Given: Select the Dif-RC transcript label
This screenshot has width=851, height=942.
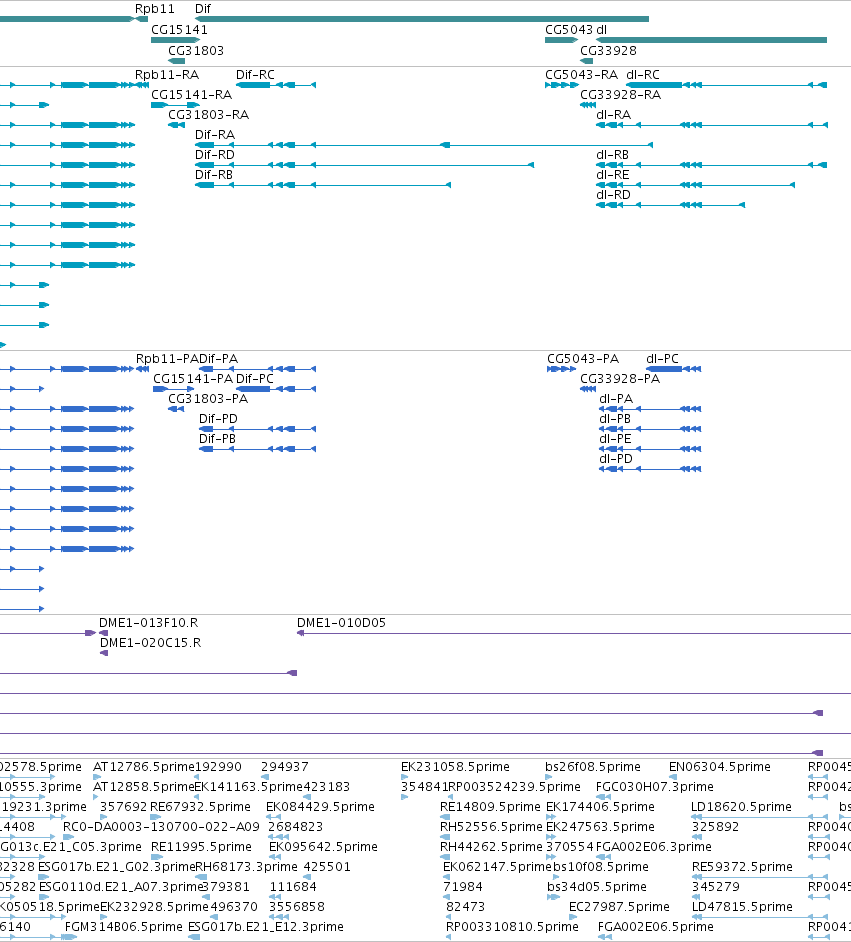Looking at the screenshot, I should [x=255, y=74].
